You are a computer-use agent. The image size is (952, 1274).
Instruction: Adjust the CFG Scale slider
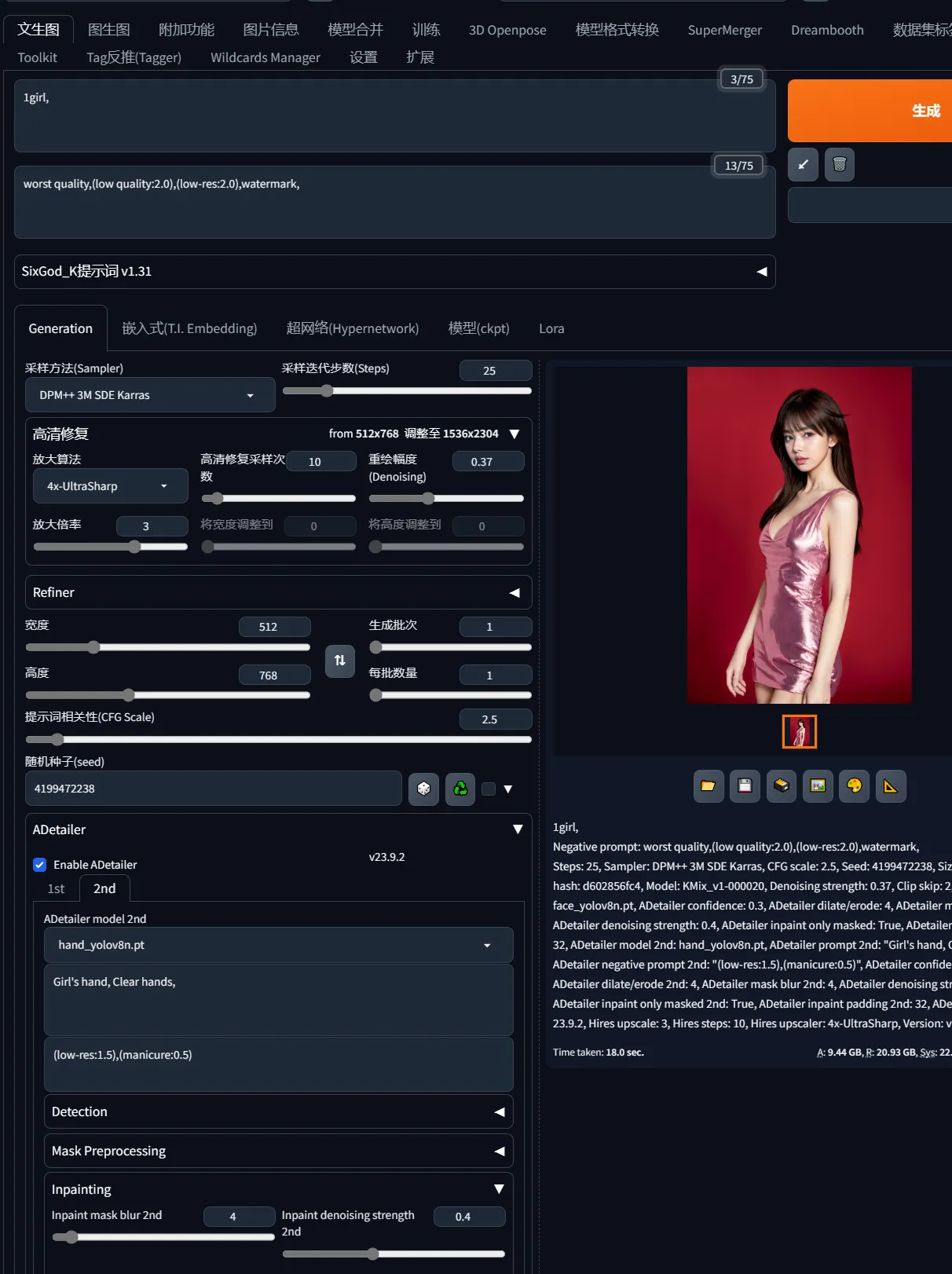click(278, 739)
